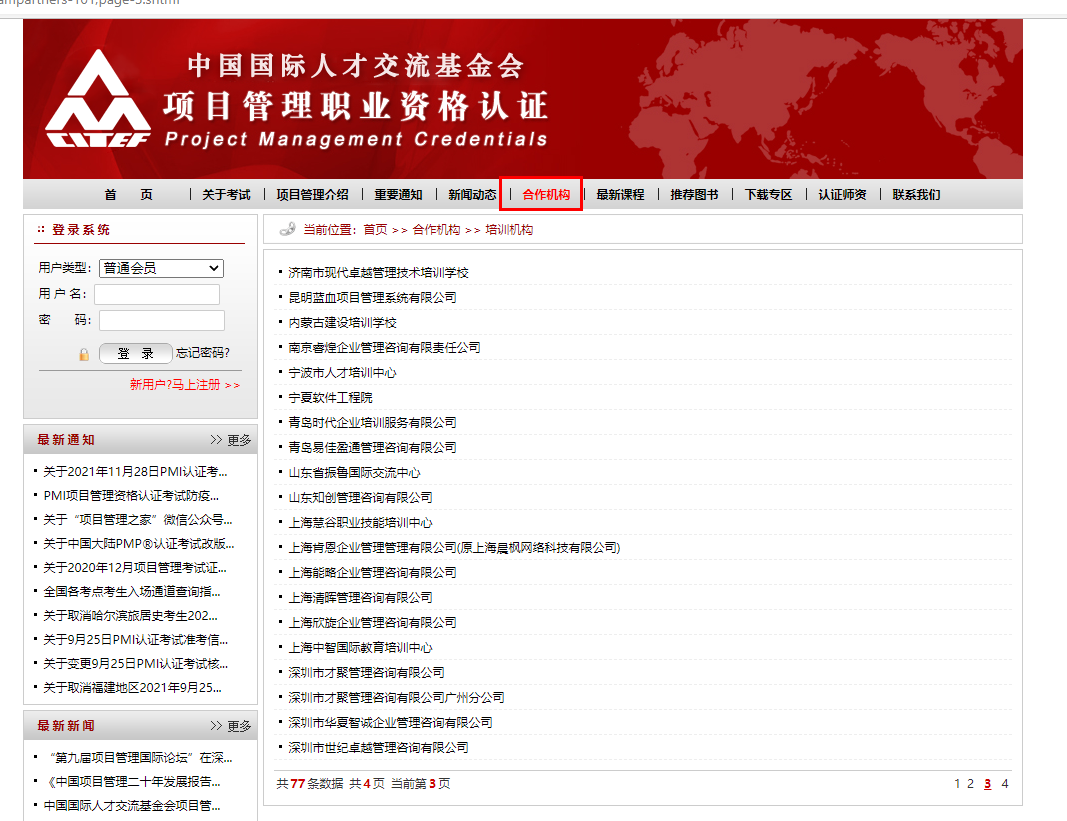Open the 下载专区 menu item
The width and height of the screenshot is (1067, 821).
768,195
